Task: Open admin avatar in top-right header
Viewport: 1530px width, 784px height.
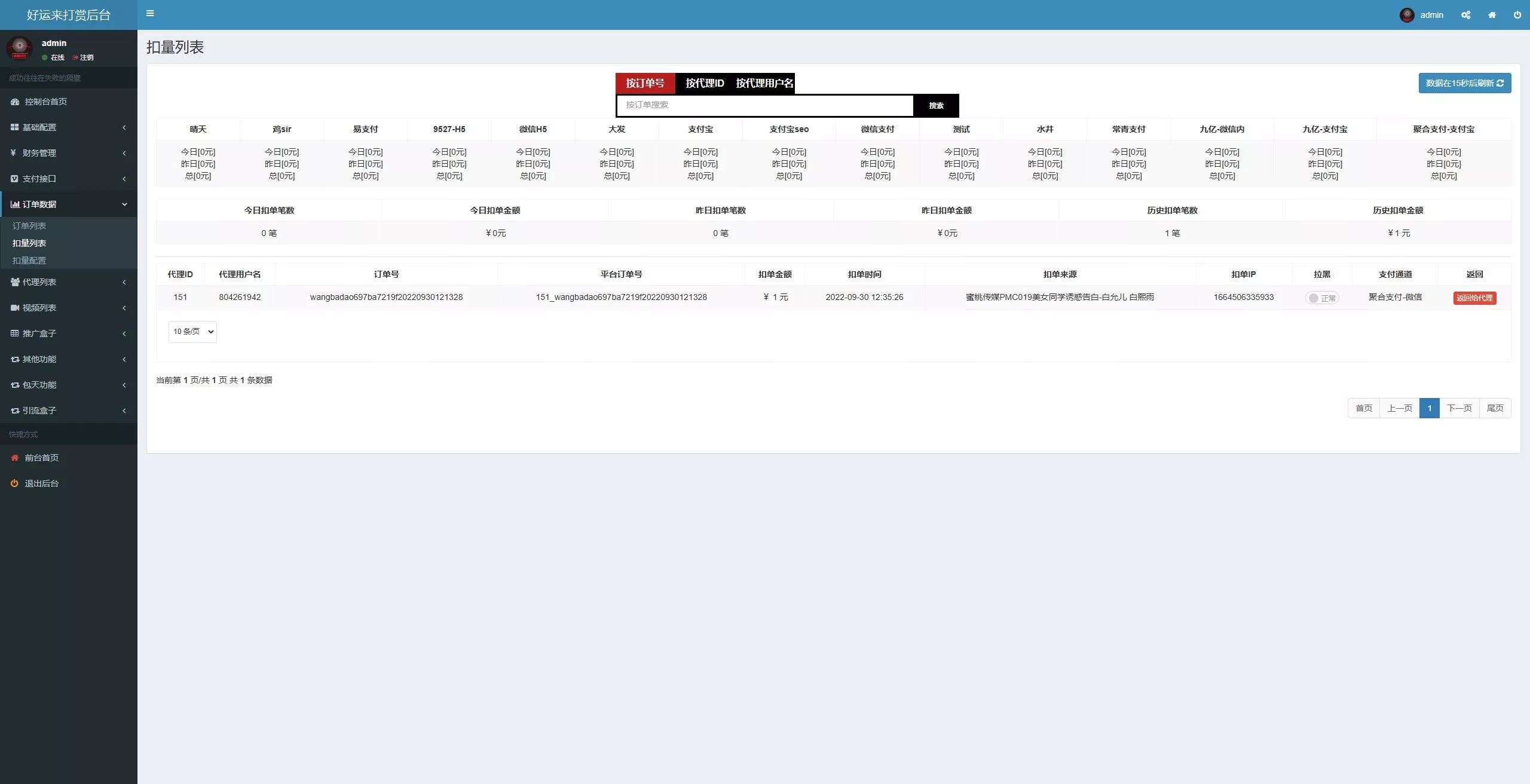Action: pos(1407,15)
